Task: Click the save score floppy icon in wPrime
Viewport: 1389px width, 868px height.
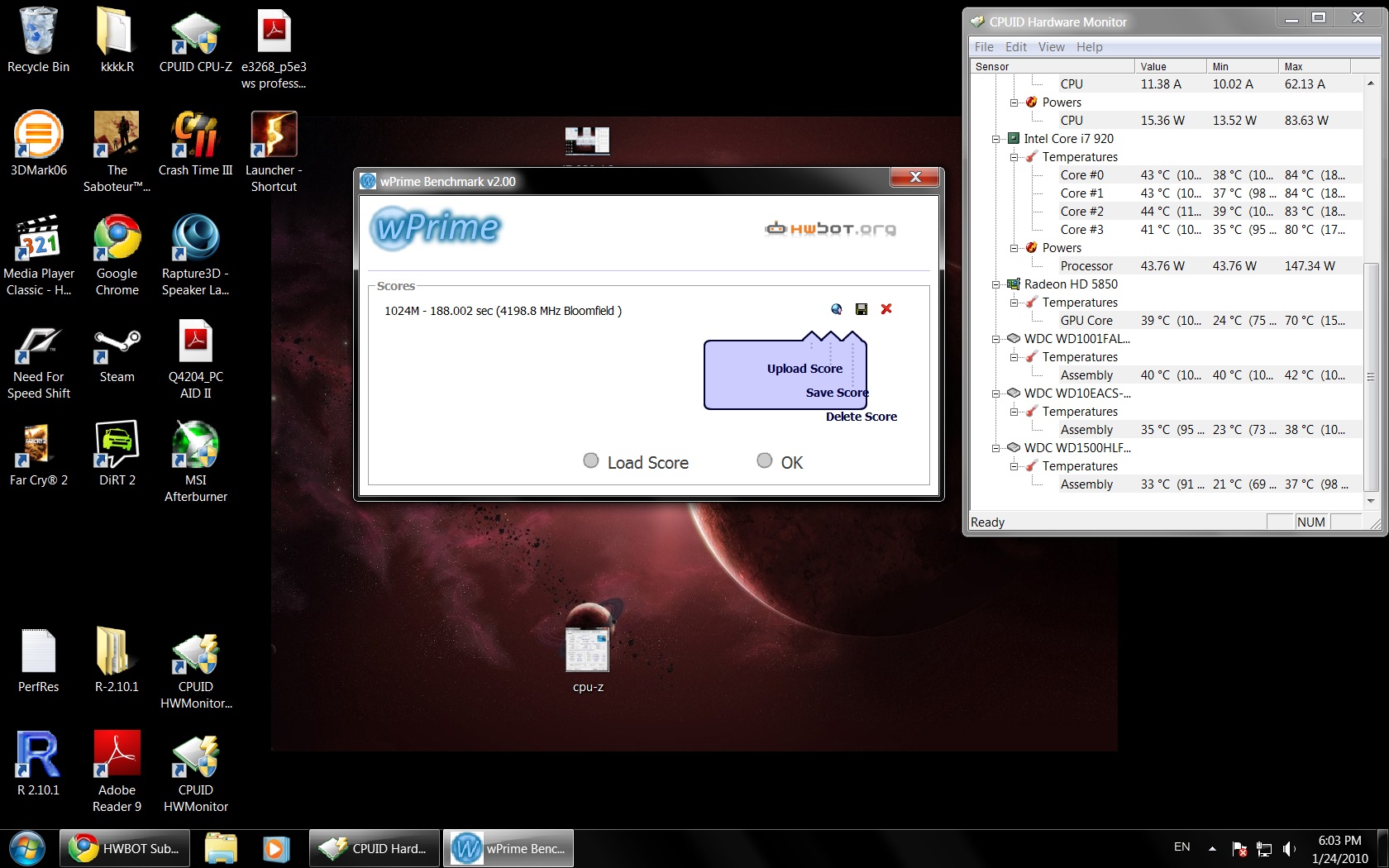Action: coord(862,309)
